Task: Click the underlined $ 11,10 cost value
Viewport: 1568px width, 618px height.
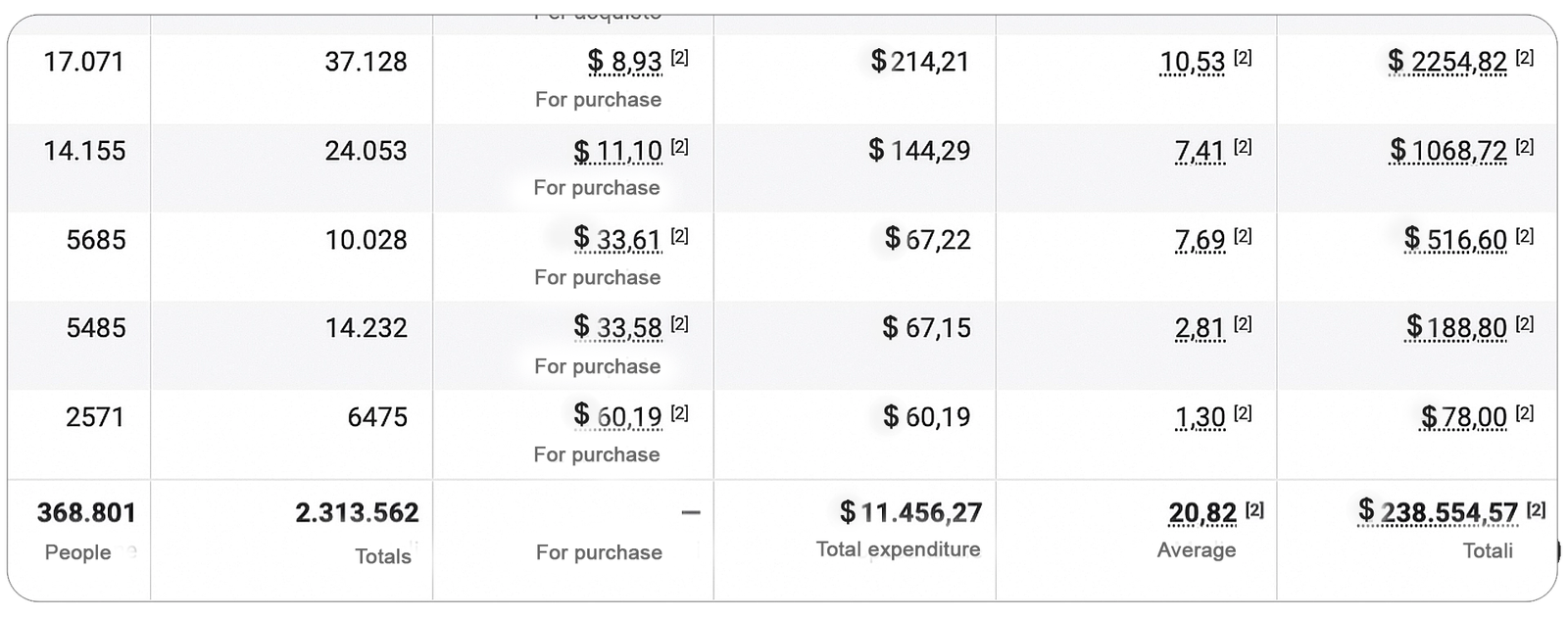Action: coord(617,152)
